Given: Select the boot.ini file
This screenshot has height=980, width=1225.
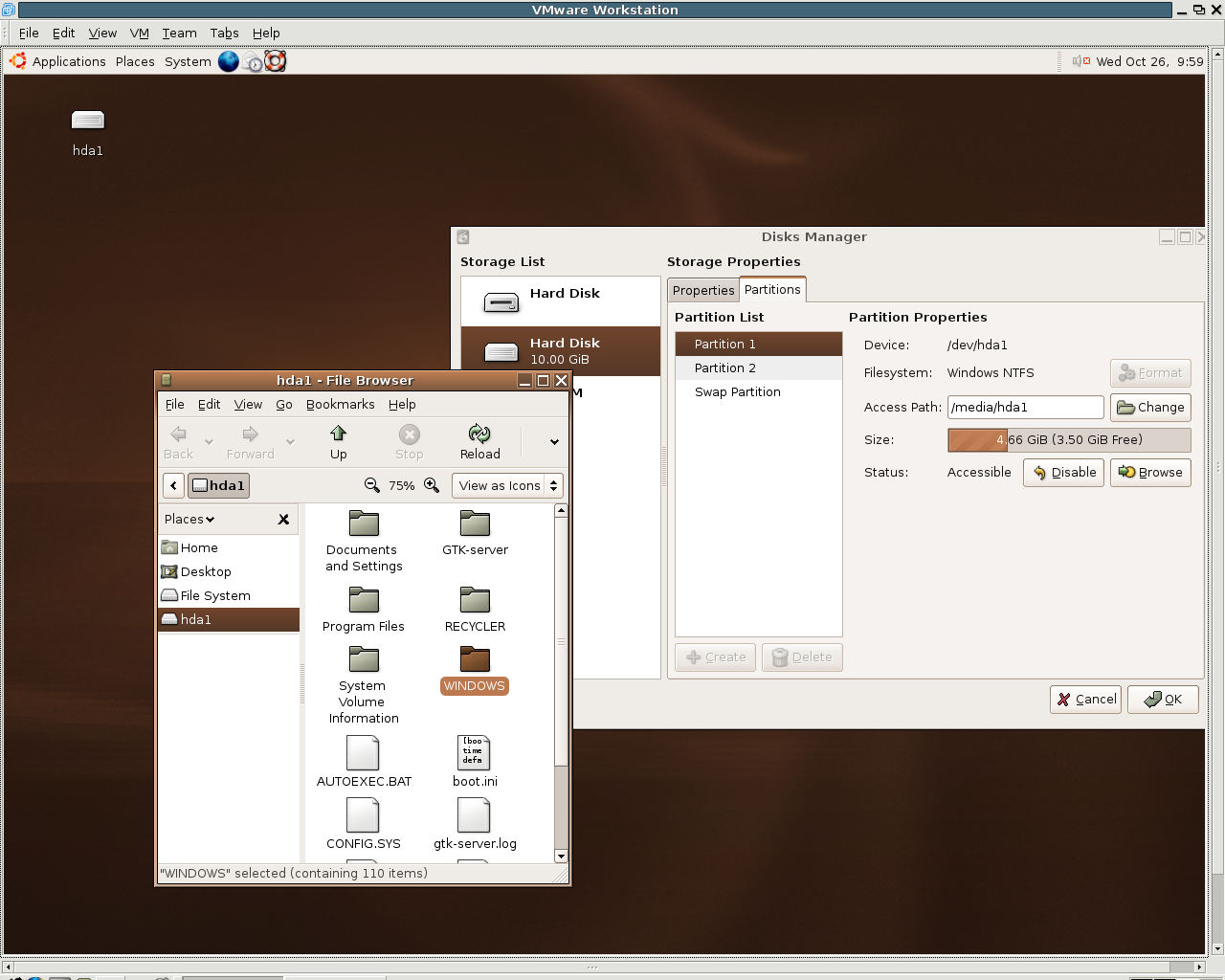Looking at the screenshot, I should 475,762.
